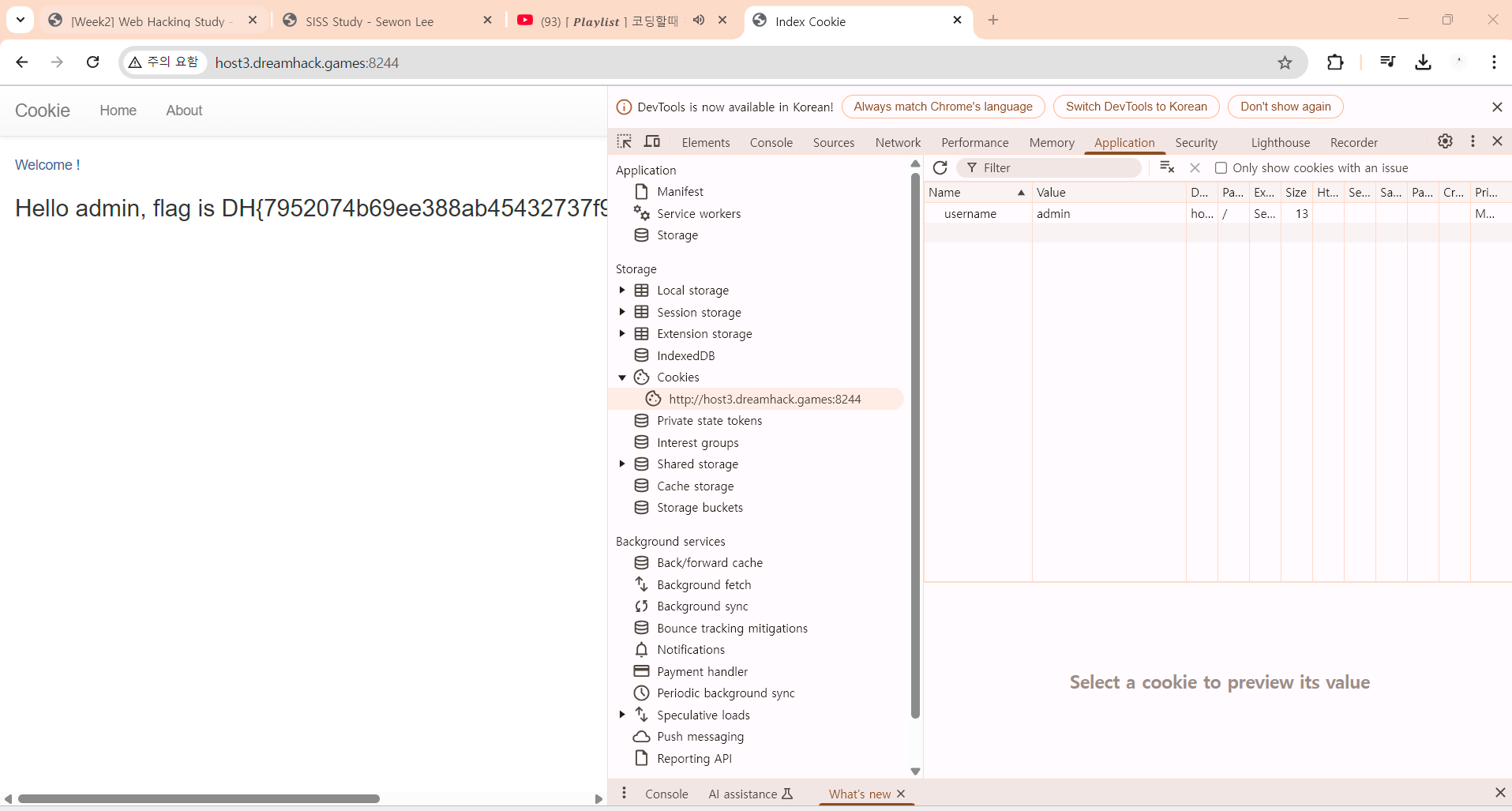
Task: Open the About link in navbar
Action: pyautogui.click(x=184, y=111)
